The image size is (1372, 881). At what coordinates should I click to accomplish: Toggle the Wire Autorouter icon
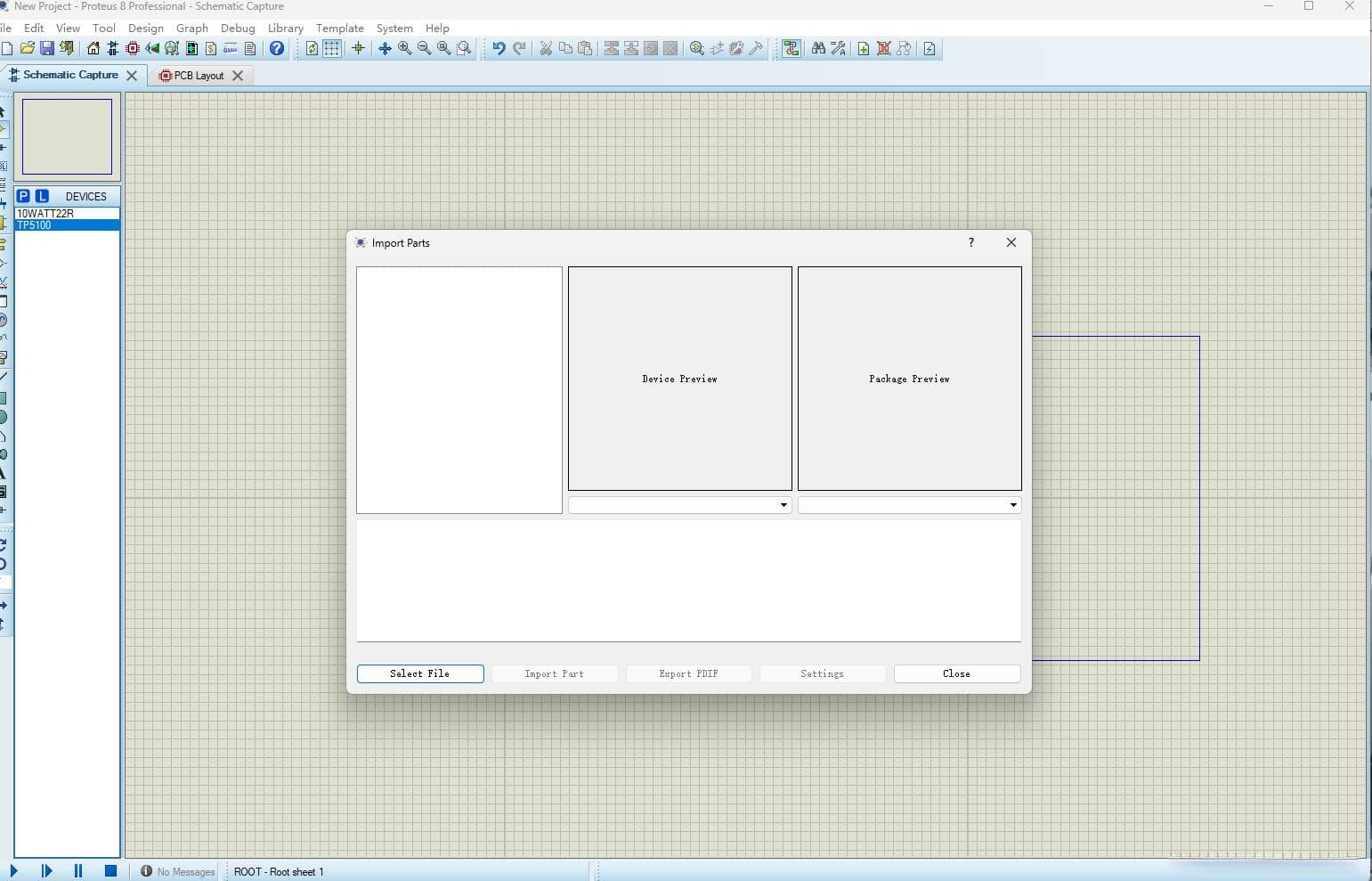tap(791, 49)
